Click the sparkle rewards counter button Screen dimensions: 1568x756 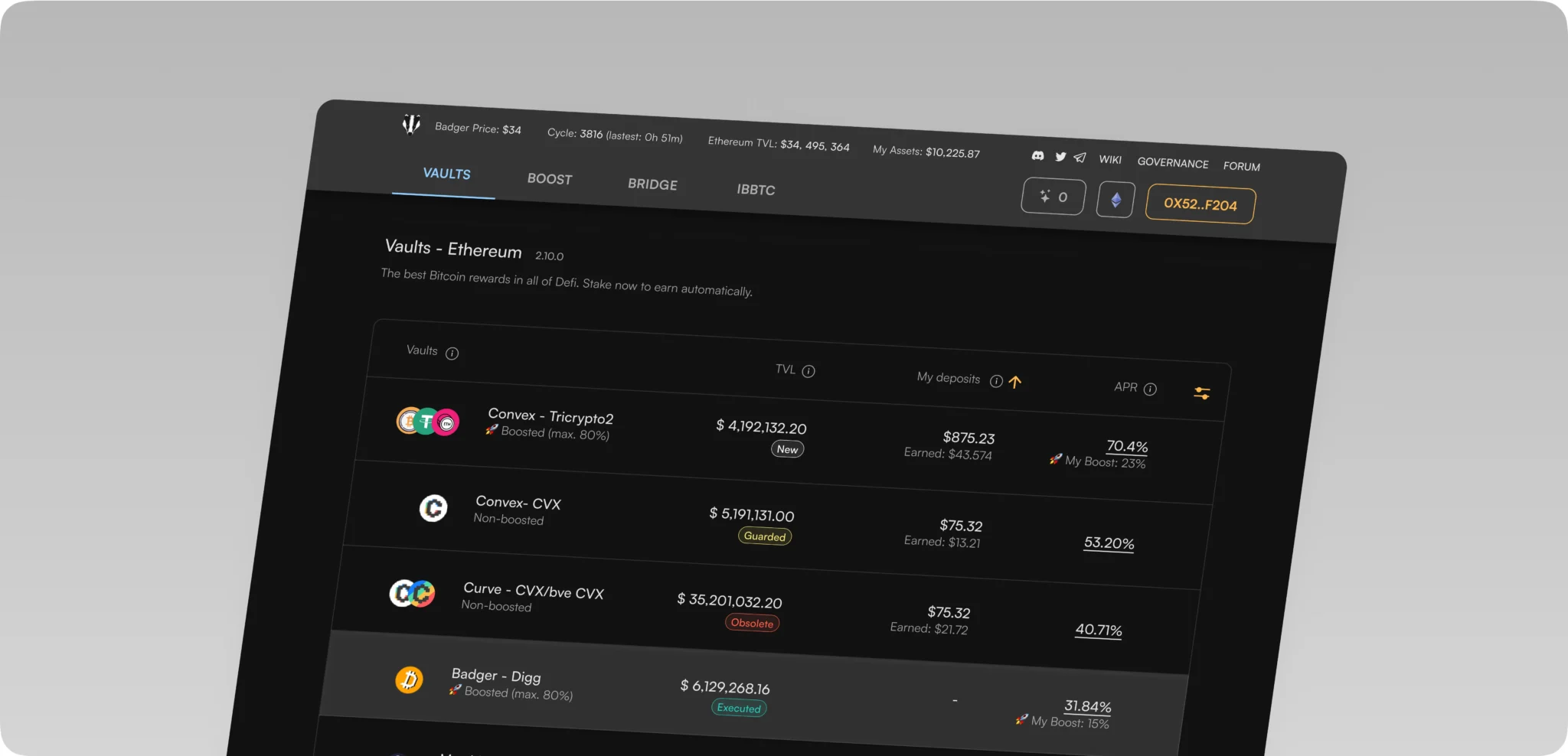pos(1053,197)
